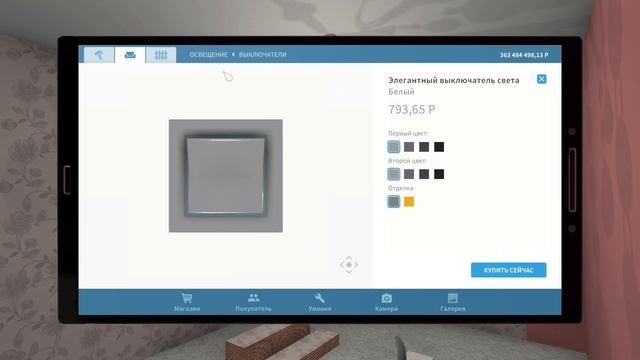This screenshot has width=640, height=360.
Task: Choose medium gray swatch under Первый цвет
Action: click(409, 147)
